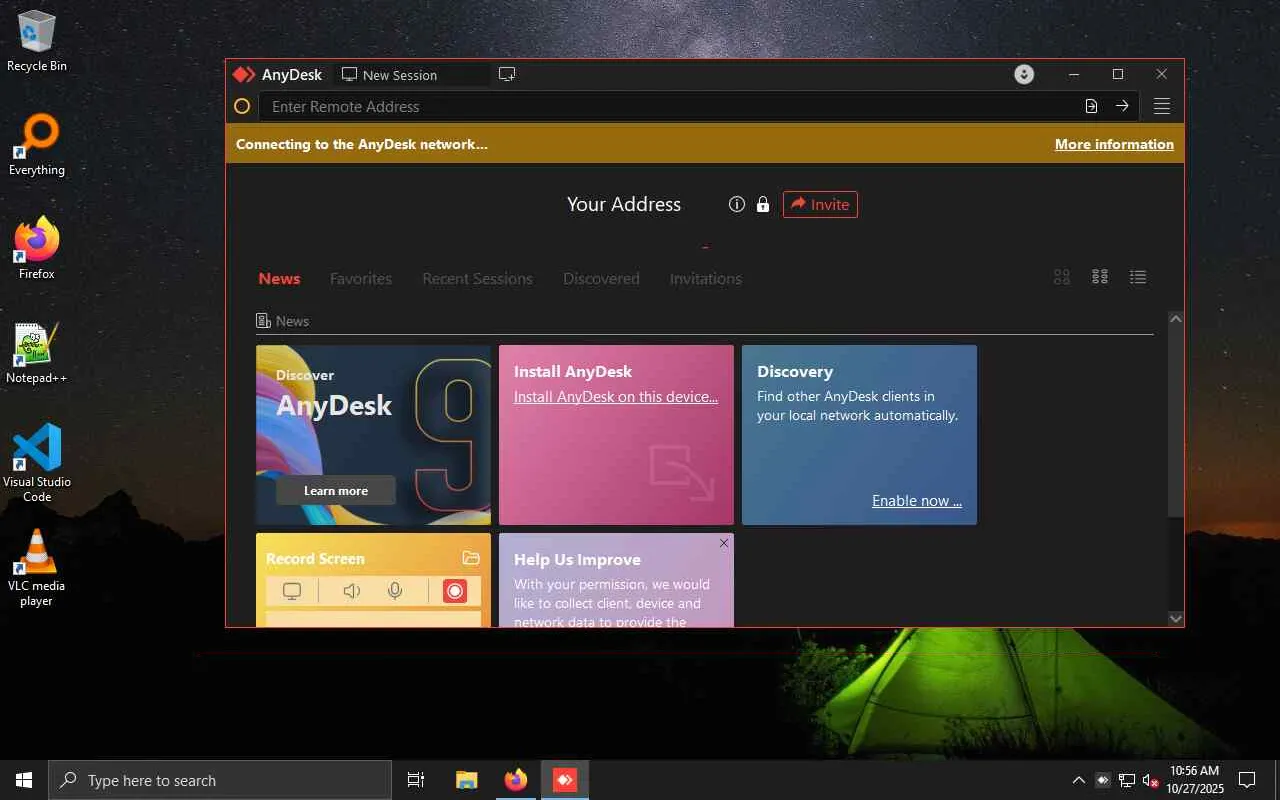
Task: Click the orange connection status circle
Action: tap(242, 106)
